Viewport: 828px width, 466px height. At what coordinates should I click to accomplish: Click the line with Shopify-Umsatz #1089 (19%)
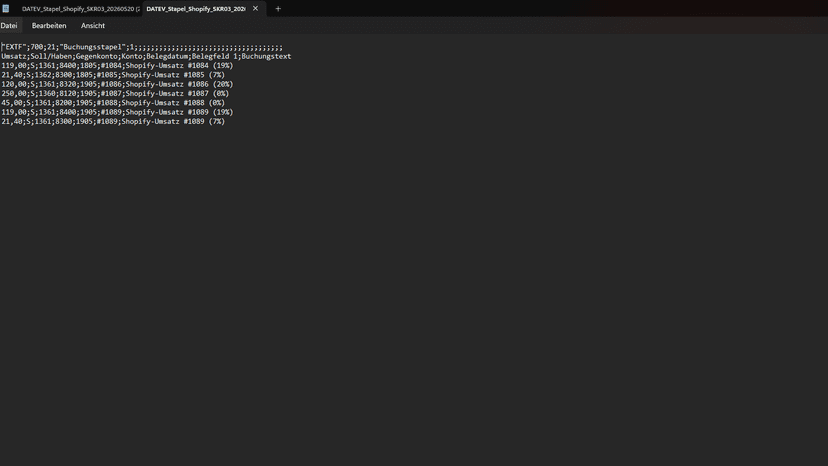pyautogui.click(x=117, y=112)
